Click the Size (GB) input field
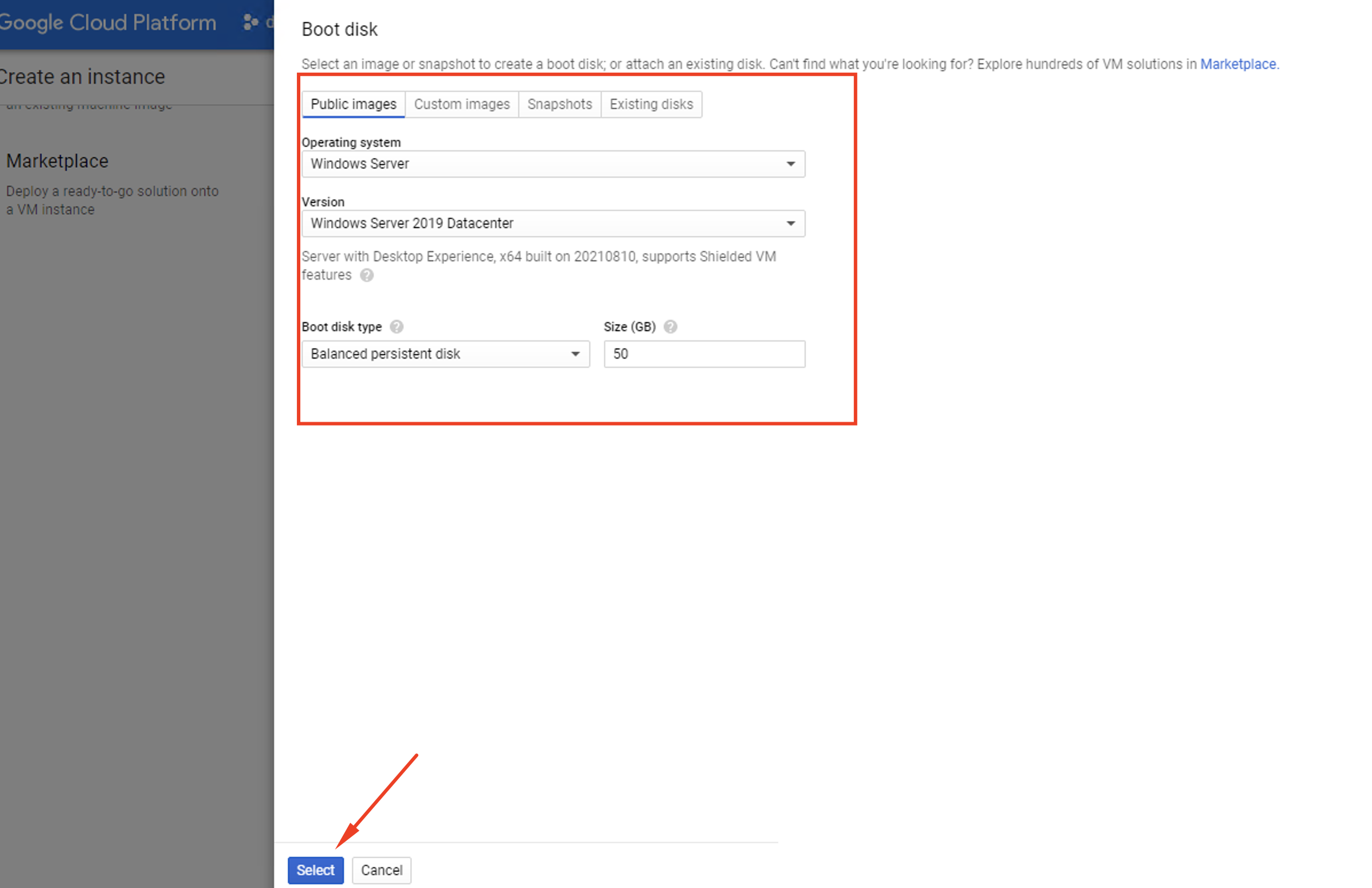1372x888 pixels. click(704, 354)
